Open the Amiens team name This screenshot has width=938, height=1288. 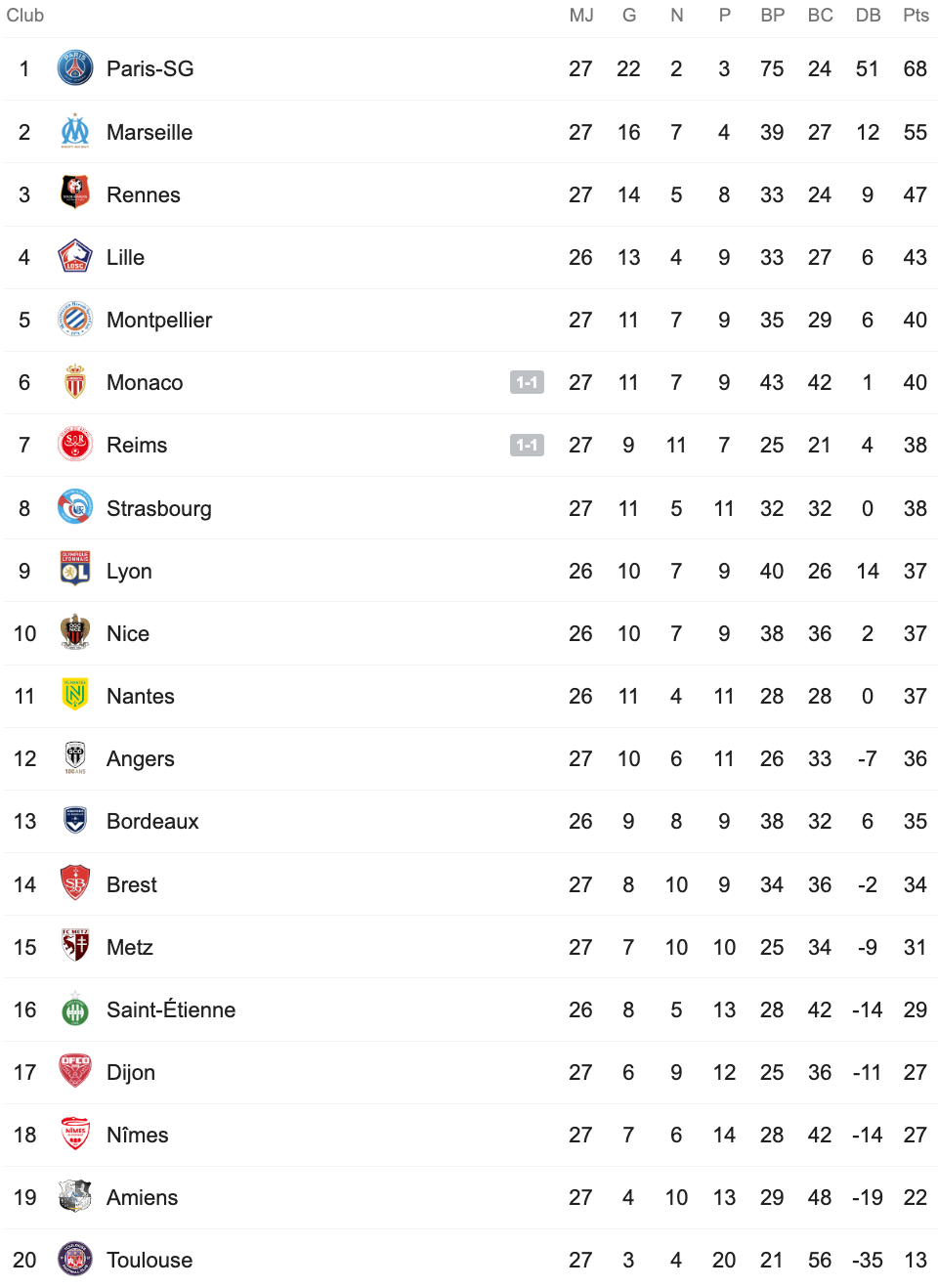tap(143, 1197)
